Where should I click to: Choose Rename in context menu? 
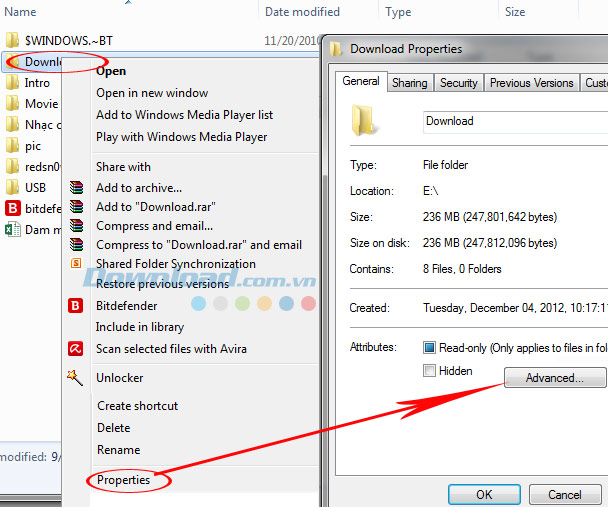tap(119, 450)
